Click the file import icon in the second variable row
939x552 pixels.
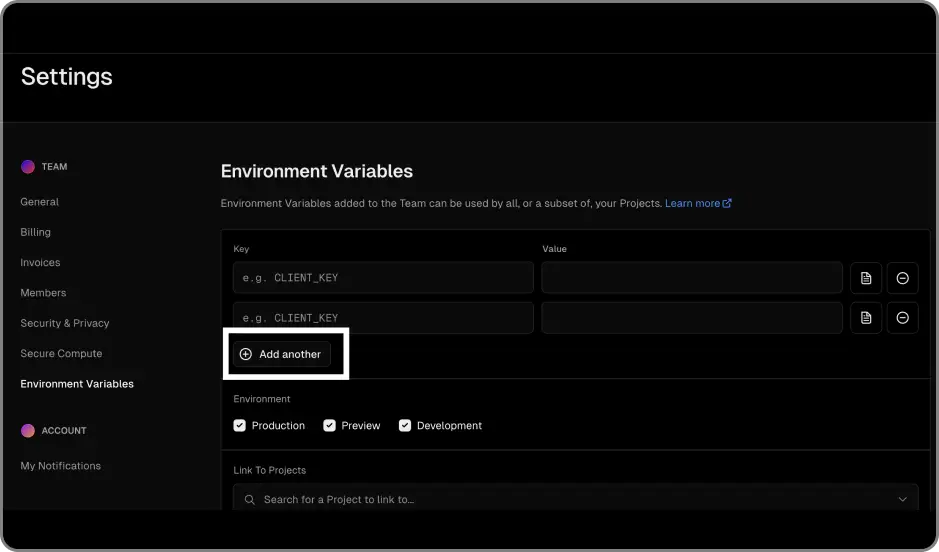[x=866, y=318]
